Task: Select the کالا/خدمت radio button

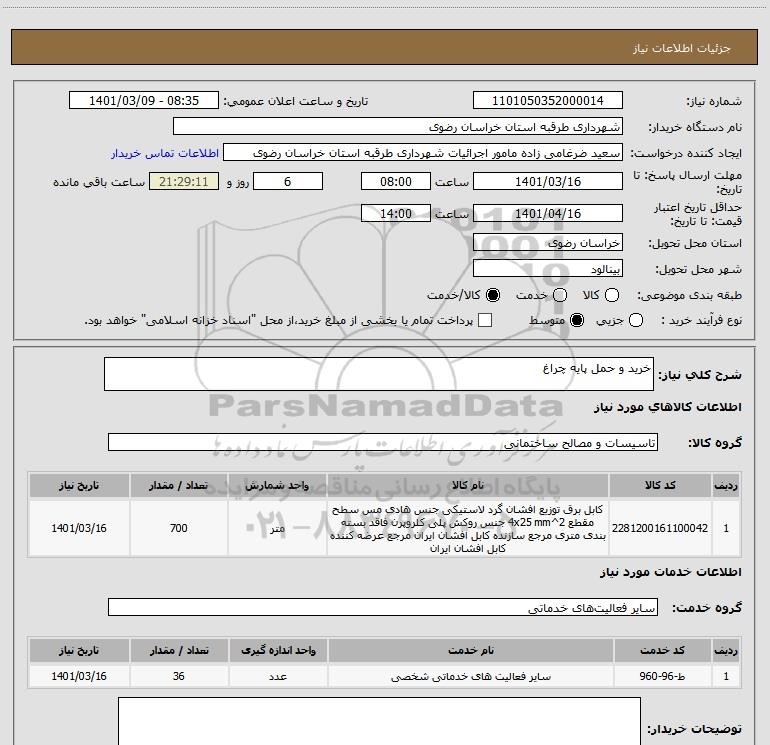Action: (x=493, y=295)
